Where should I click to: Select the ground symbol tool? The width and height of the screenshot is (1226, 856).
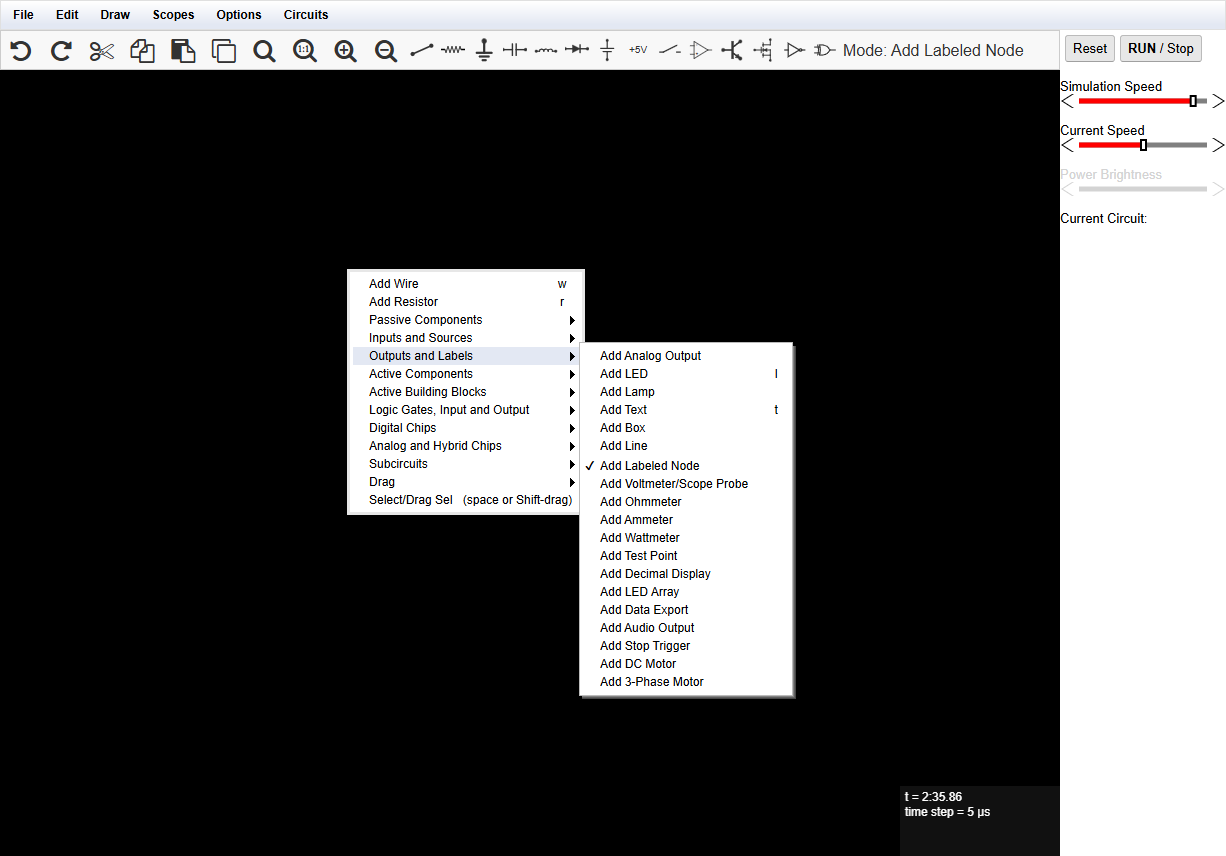[484, 50]
